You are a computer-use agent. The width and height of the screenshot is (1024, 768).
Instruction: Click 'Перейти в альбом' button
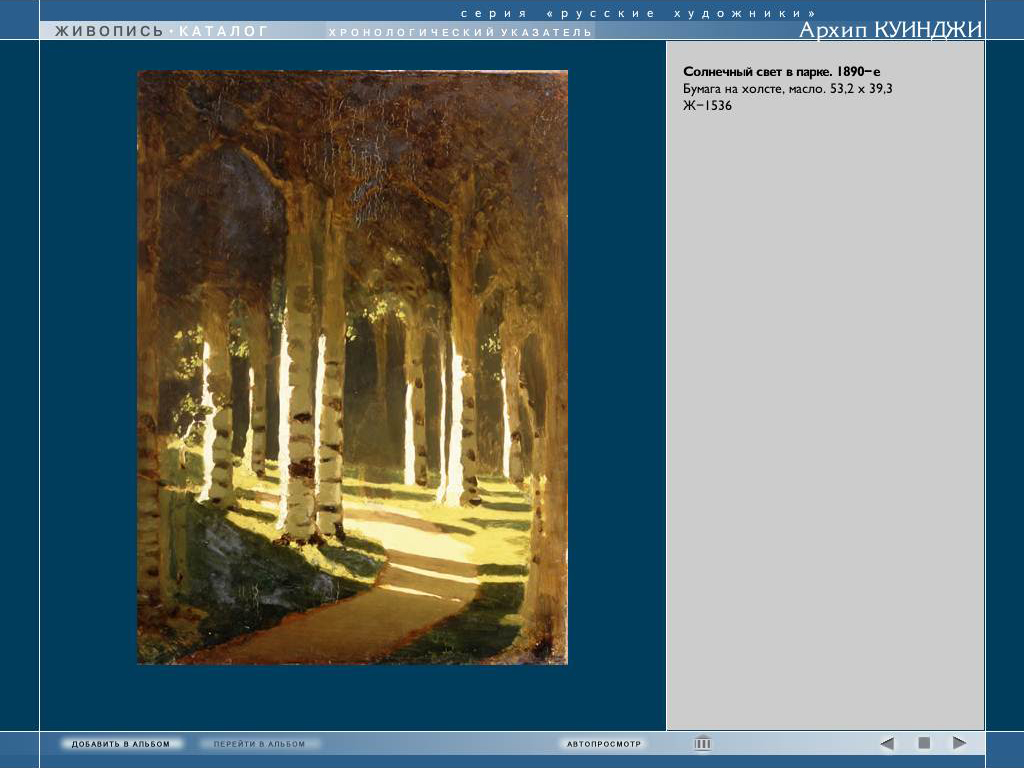[x=259, y=744]
